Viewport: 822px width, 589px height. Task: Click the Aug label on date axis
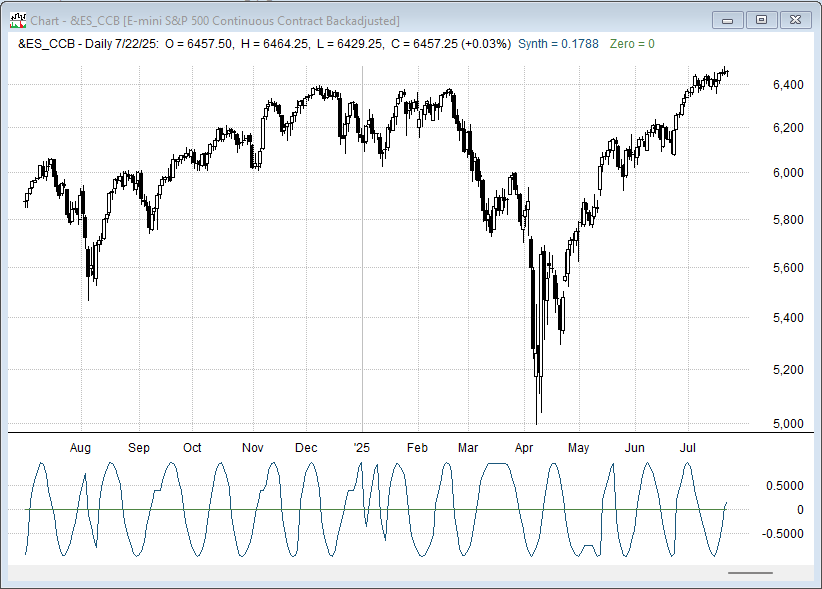[82, 448]
